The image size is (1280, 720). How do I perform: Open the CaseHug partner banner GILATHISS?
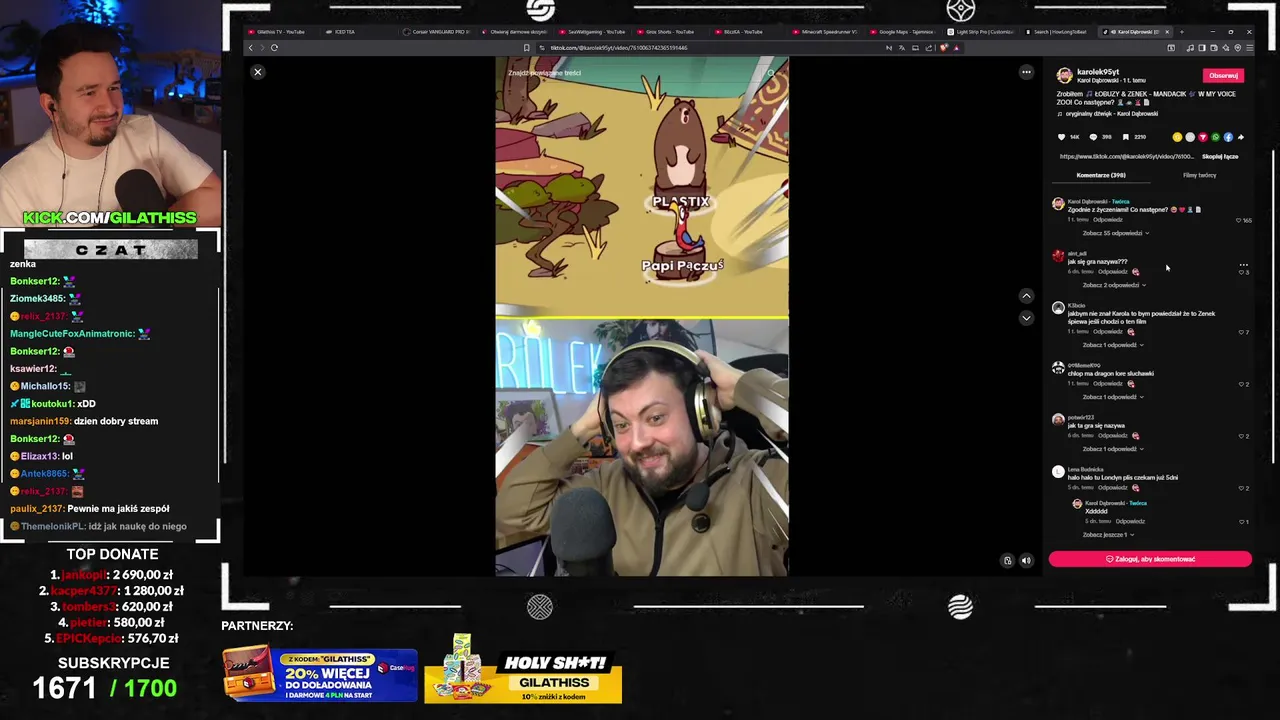click(x=320, y=675)
